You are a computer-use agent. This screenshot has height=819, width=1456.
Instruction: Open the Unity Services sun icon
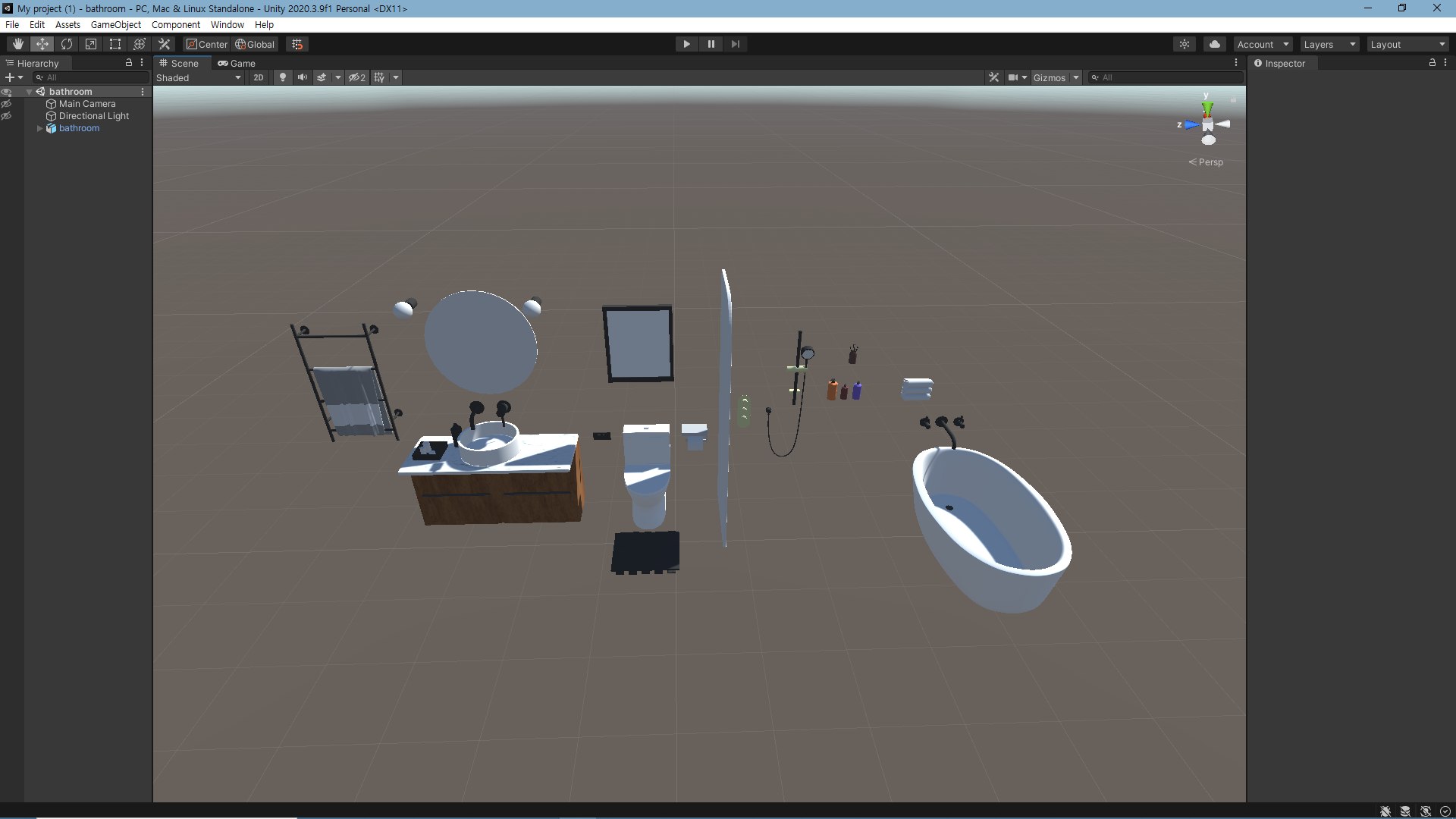tap(1185, 44)
